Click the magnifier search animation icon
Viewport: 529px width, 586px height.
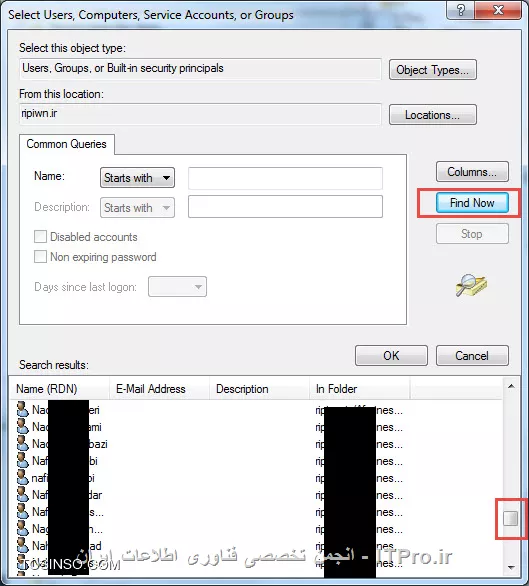point(471,286)
